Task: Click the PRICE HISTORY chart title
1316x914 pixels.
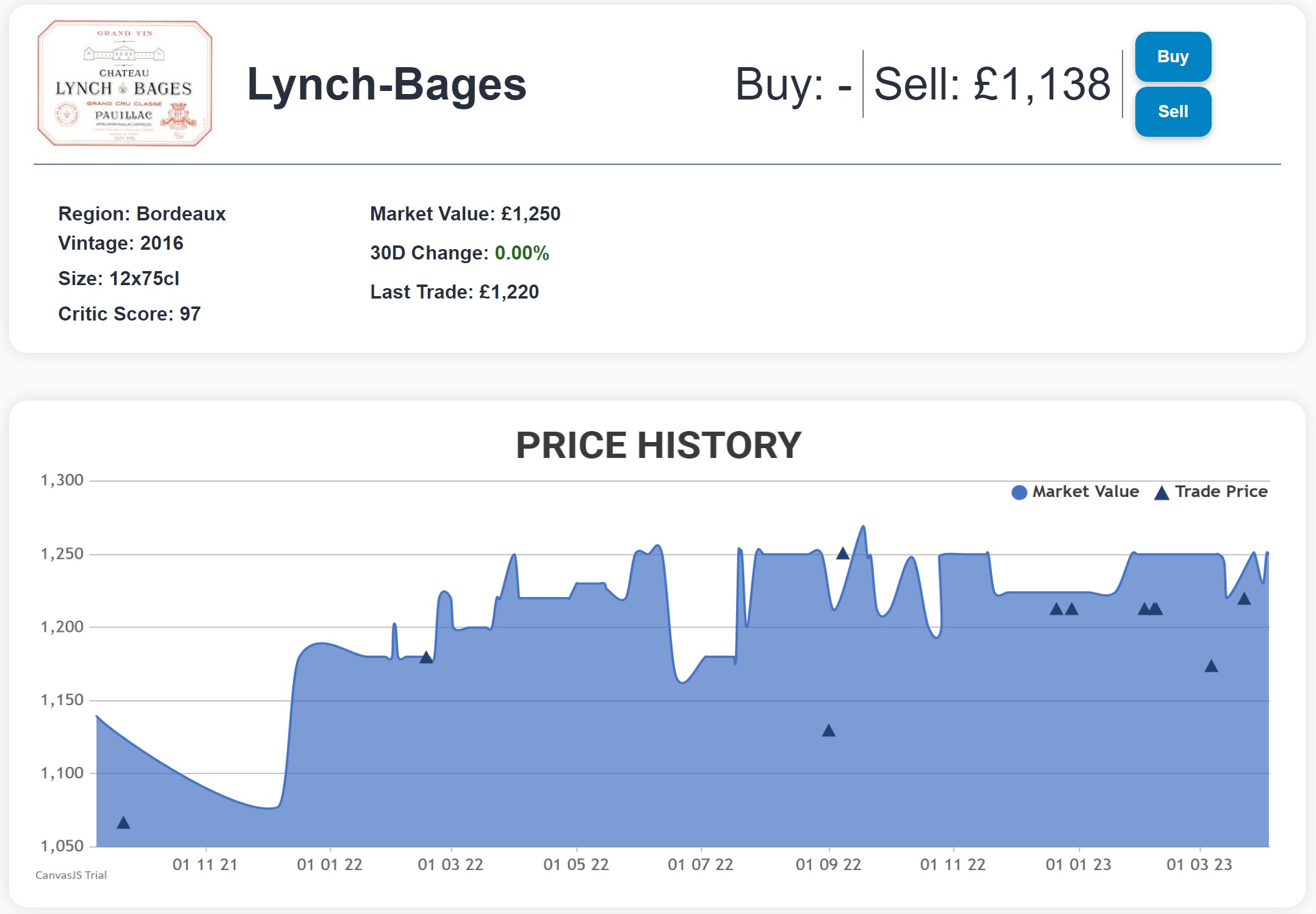Action: tap(658, 445)
